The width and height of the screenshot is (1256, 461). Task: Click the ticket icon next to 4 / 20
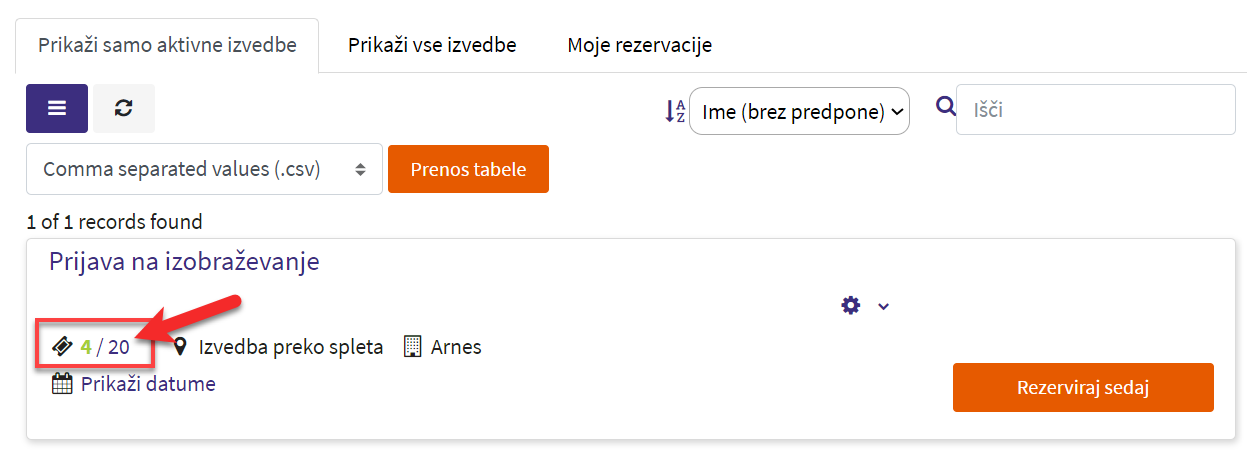[x=62, y=347]
